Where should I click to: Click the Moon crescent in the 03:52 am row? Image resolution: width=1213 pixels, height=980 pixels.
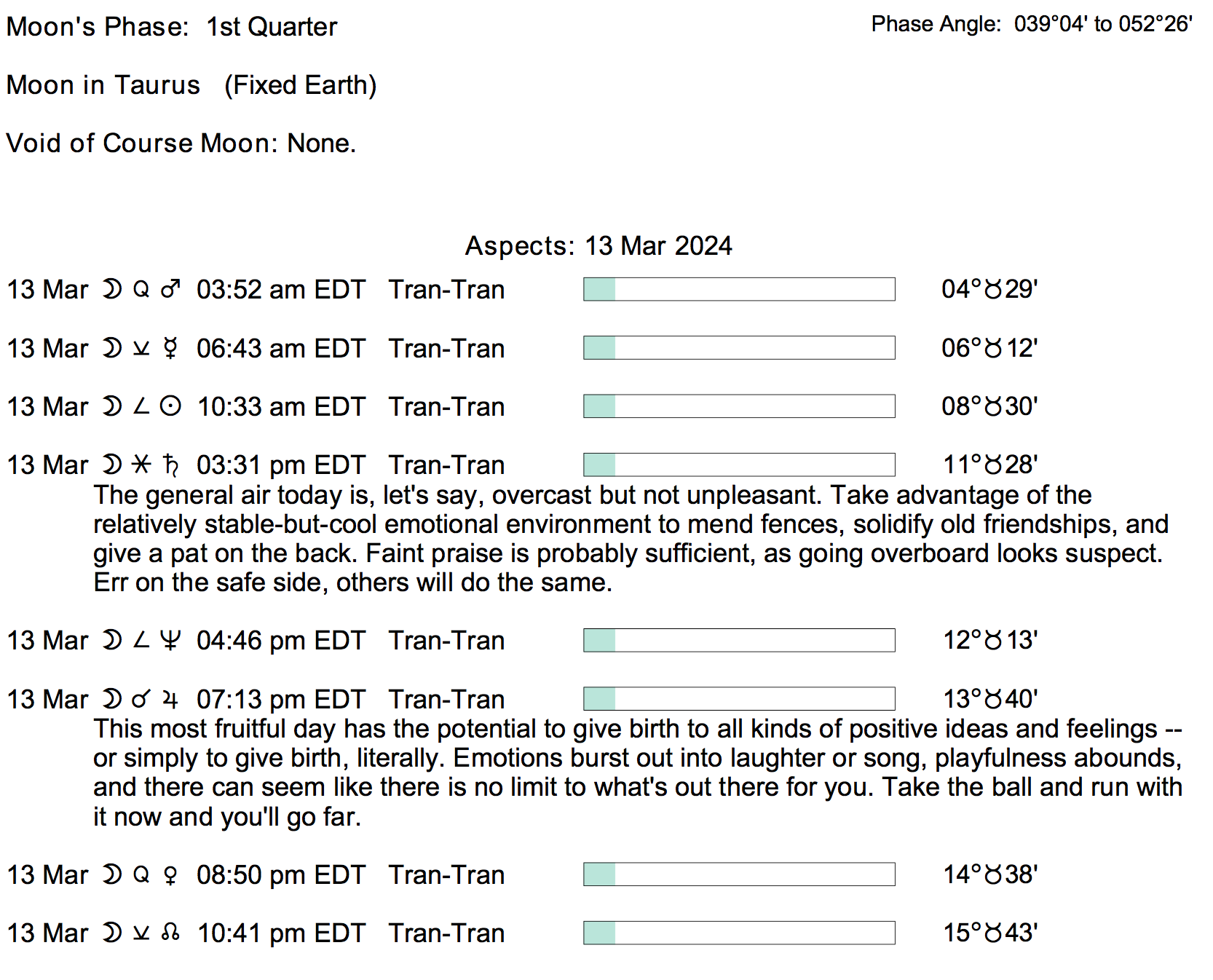point(111,290)
